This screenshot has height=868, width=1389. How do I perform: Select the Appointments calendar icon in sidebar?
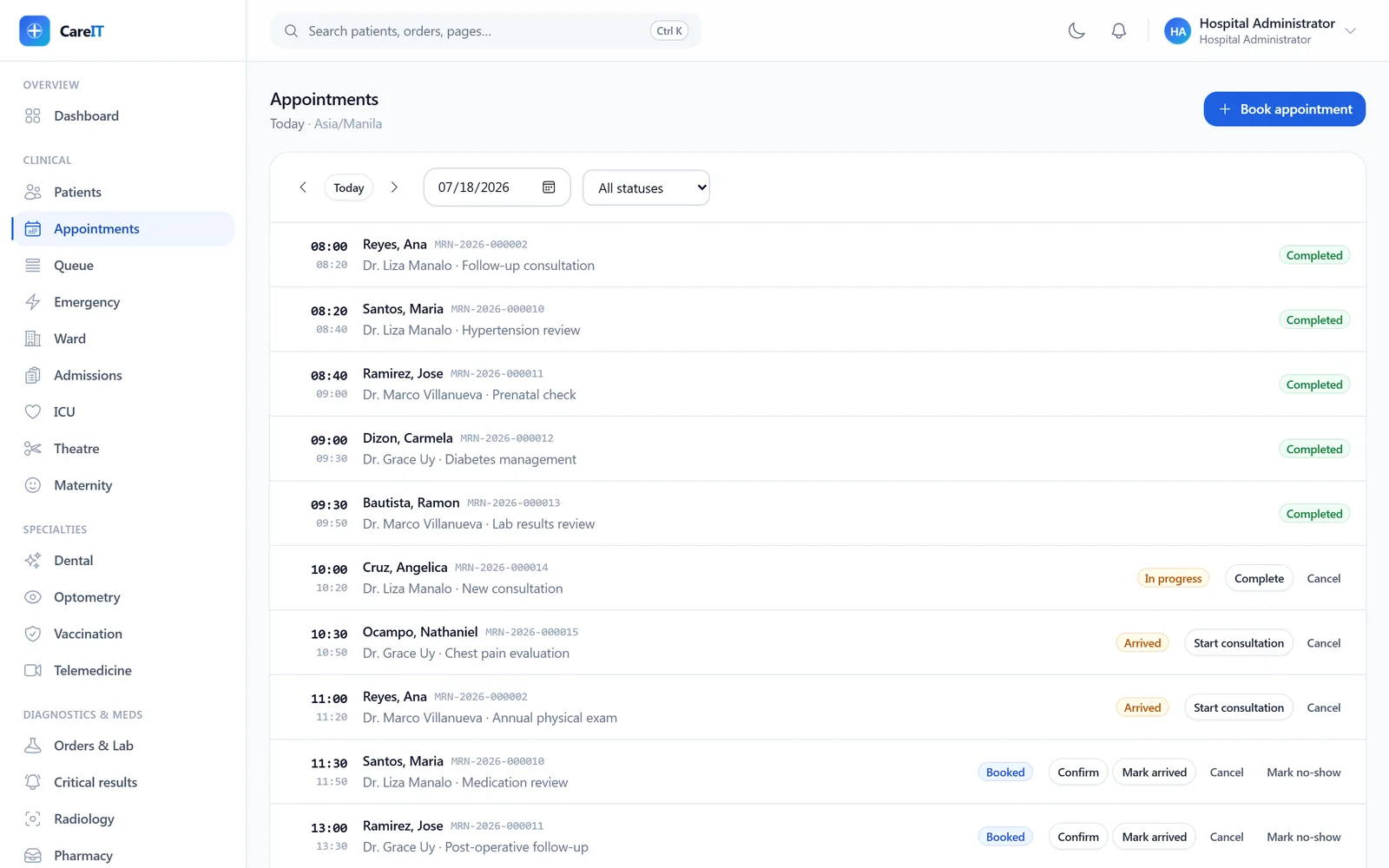[33, 229]
